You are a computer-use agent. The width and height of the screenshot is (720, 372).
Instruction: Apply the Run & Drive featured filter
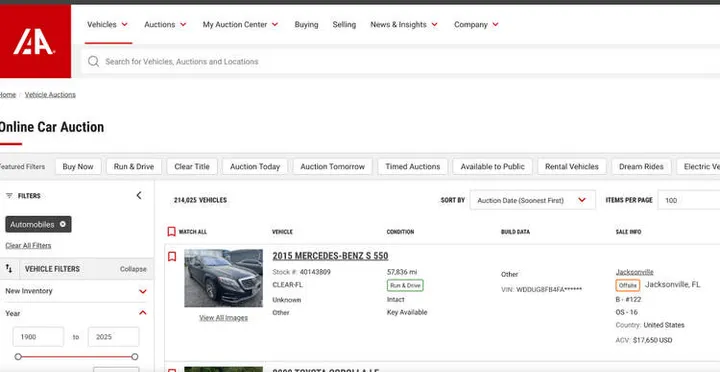[134, 167]
